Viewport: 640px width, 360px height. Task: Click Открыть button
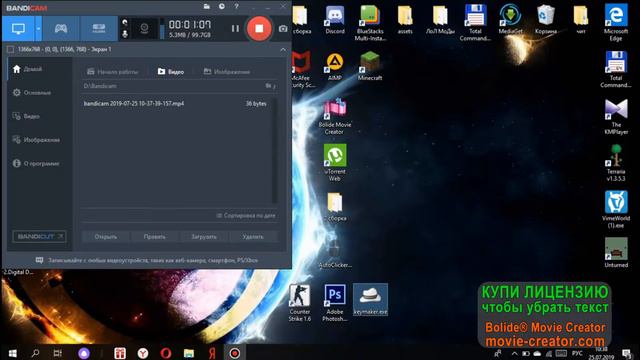point(106,237)
